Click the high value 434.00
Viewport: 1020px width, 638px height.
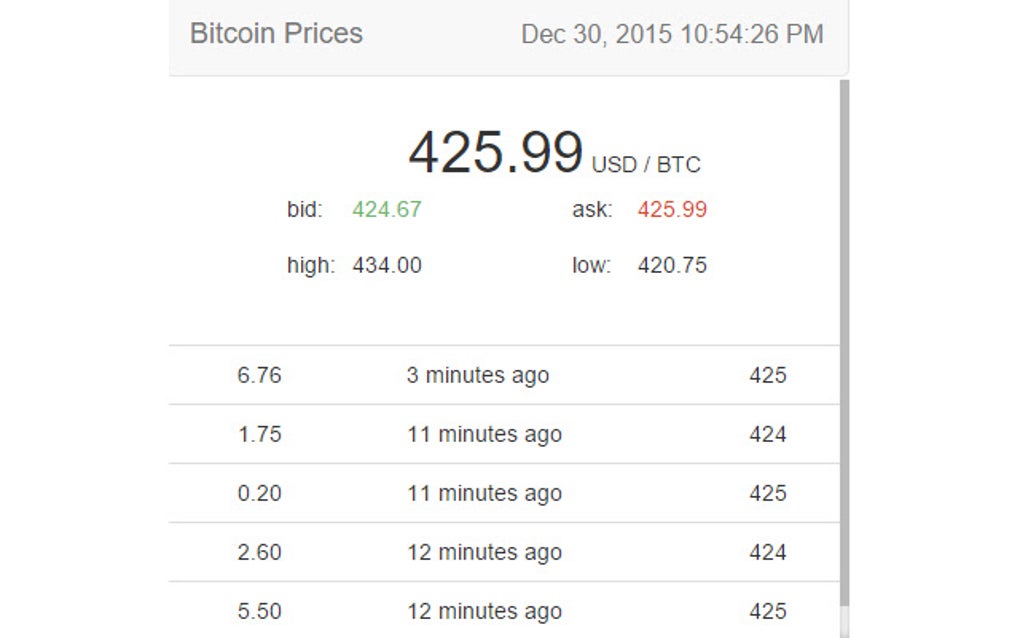point(387,265)
